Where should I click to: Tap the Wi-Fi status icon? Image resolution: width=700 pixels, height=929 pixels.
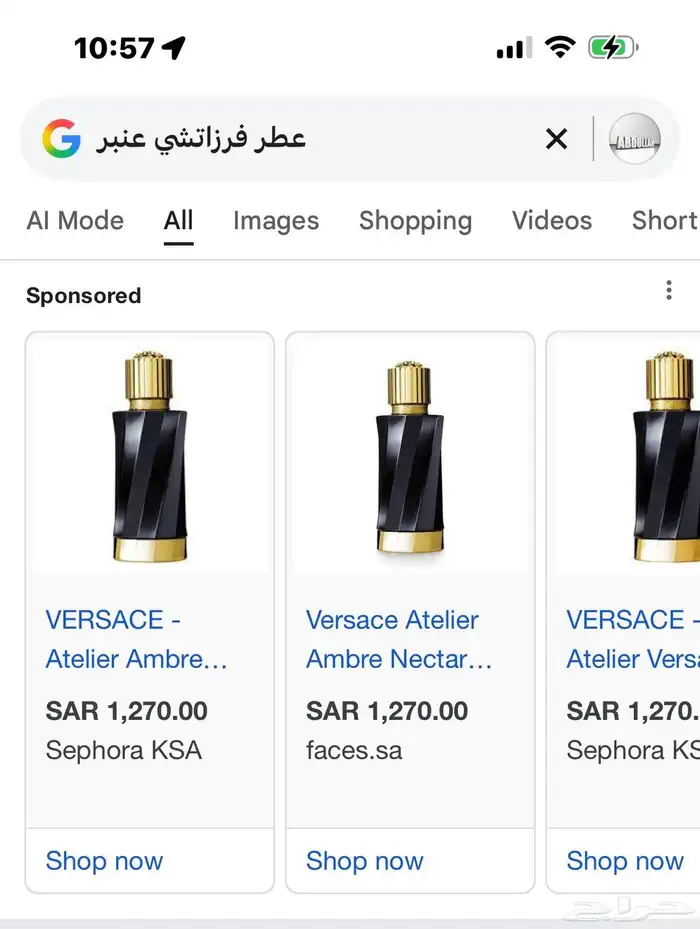[560, 47]
